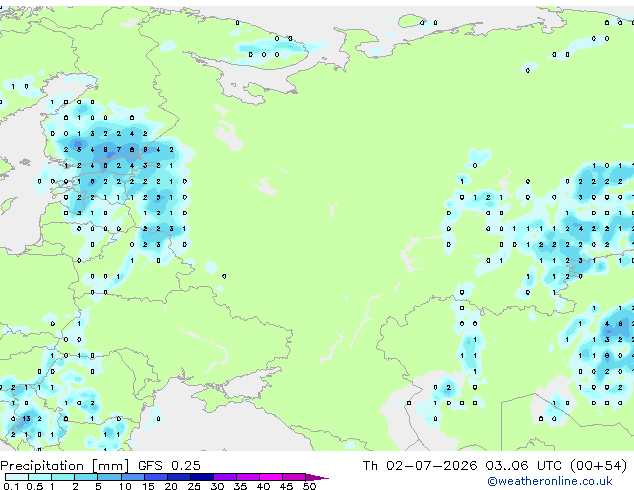Viewport: 634px width, 490px height.
Task: Click the '40' legend scale label
Action: tap(263, 486)
